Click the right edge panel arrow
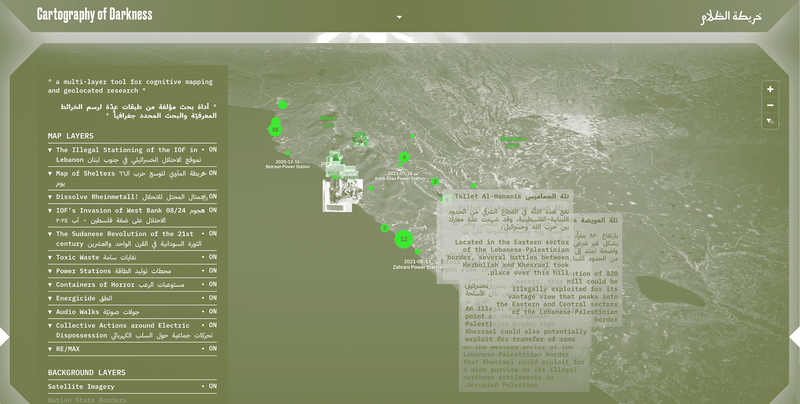Screen dimensions: 800x404 [x=795, y=337]
